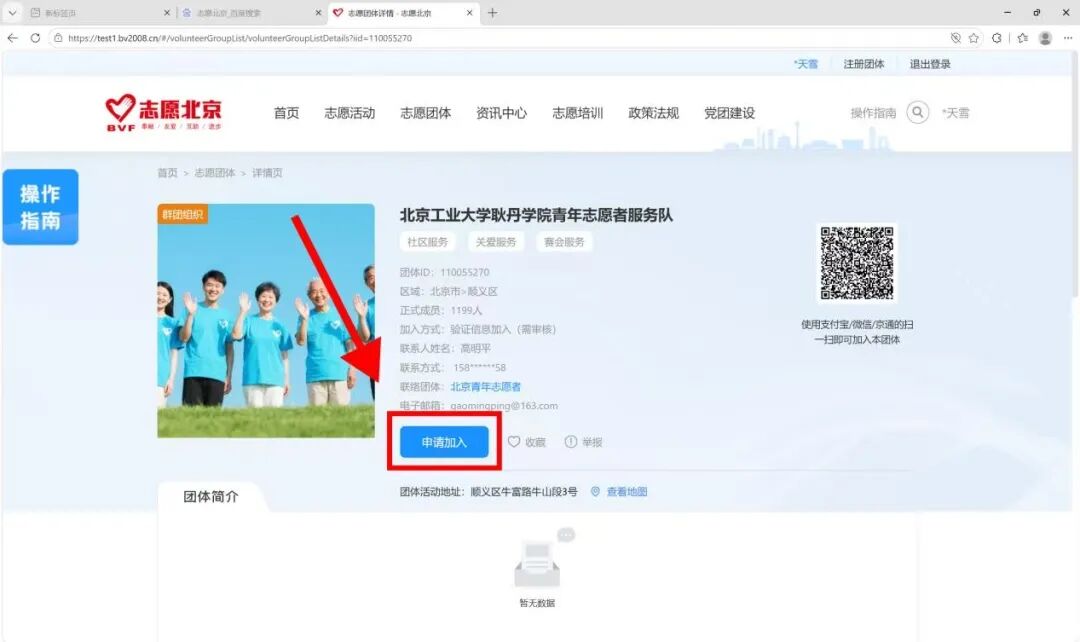Image resolution: width=1080 pixels, height=642 pixels.
Task: Click the location pin icon near 查看地图
Action: 595,492
